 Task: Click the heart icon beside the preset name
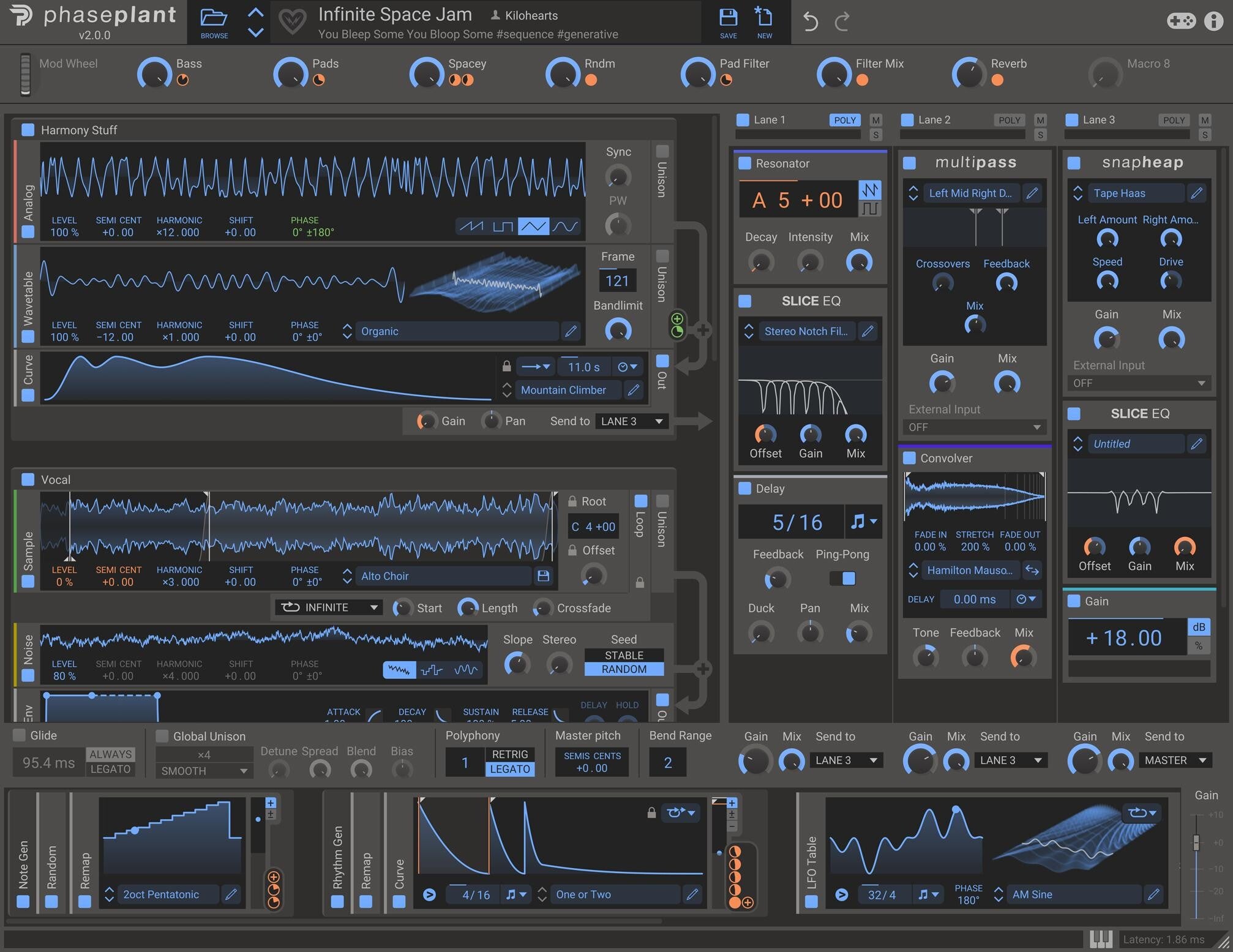[x=294, y=20]
